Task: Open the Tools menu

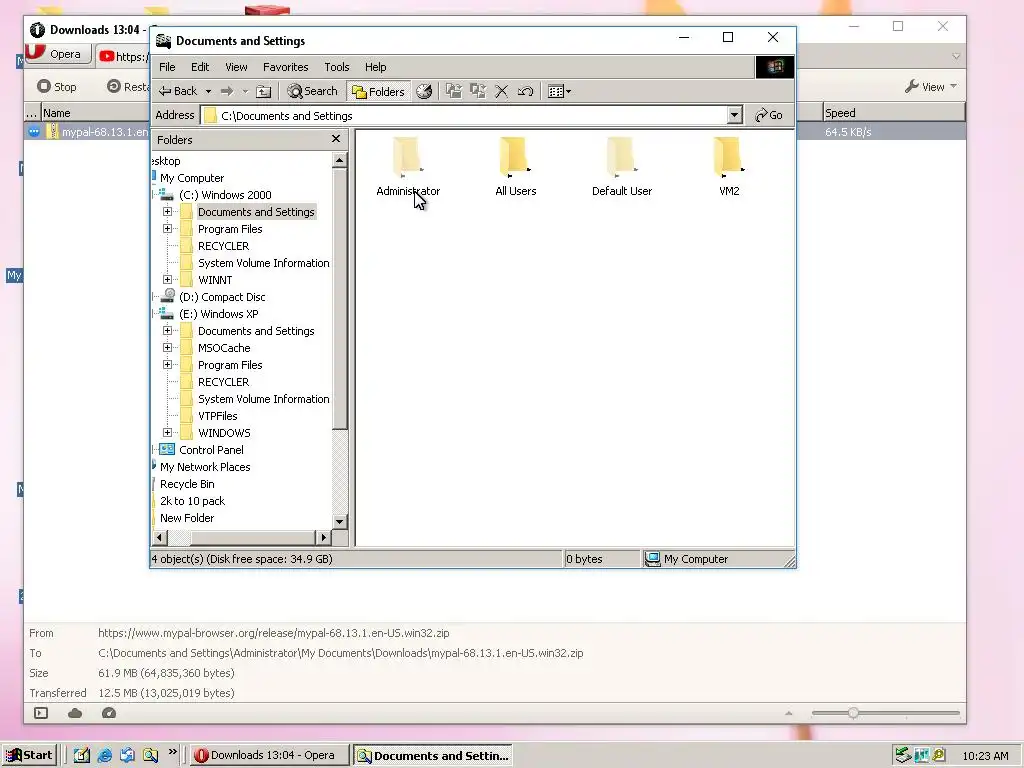Action: coord(336,67)
